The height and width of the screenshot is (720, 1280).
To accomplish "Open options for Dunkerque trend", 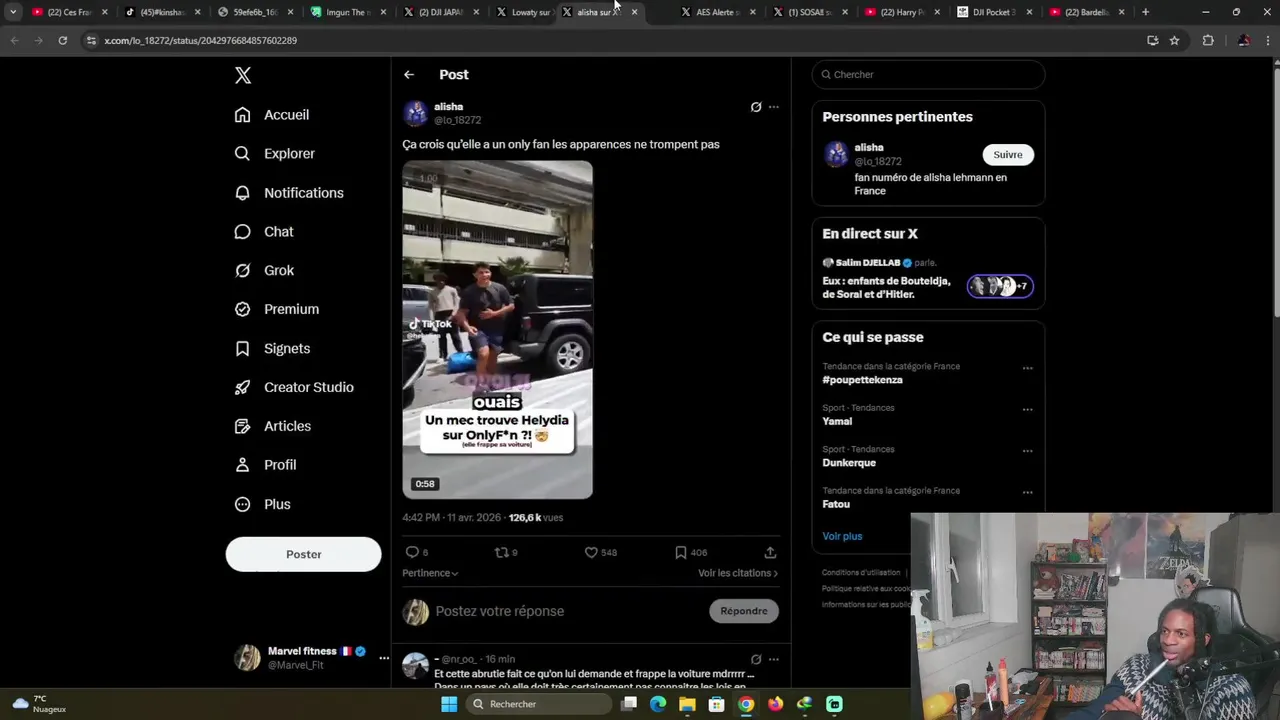I will tap(1027, 451).
